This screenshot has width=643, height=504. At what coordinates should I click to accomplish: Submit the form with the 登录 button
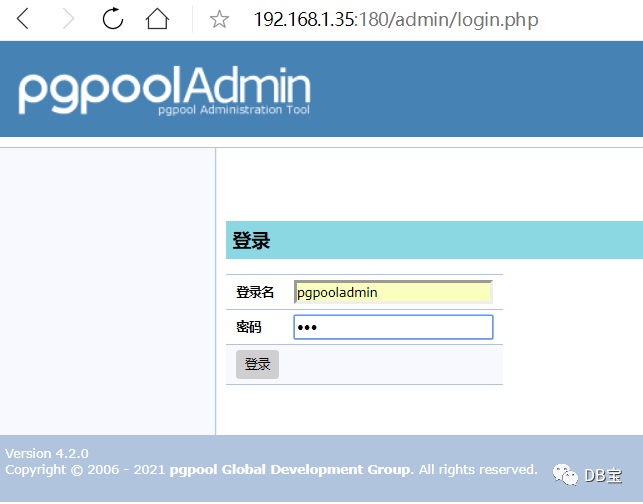click(x=257, y=364)
